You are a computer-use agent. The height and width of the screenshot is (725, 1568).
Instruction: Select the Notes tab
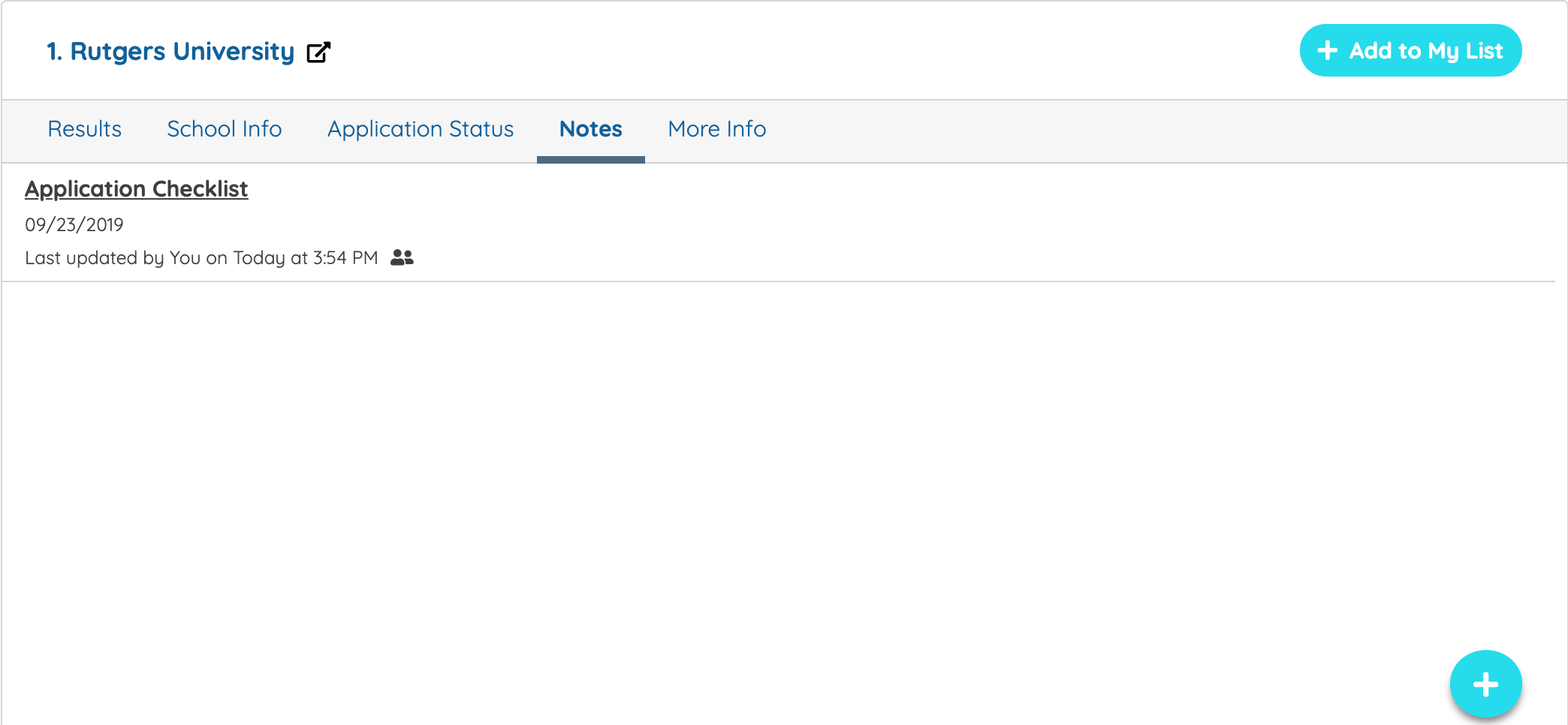point(590,129)
